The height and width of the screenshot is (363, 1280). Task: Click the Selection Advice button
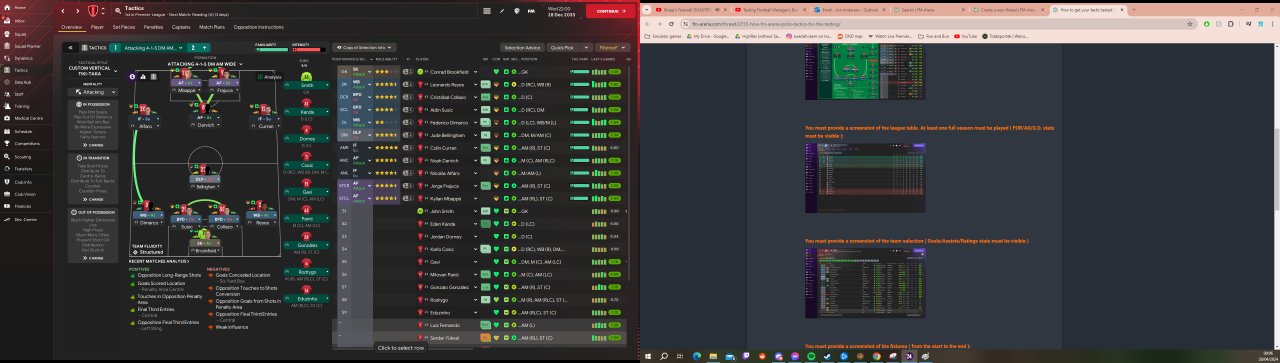pyautogui.click(x=522, y=47)
